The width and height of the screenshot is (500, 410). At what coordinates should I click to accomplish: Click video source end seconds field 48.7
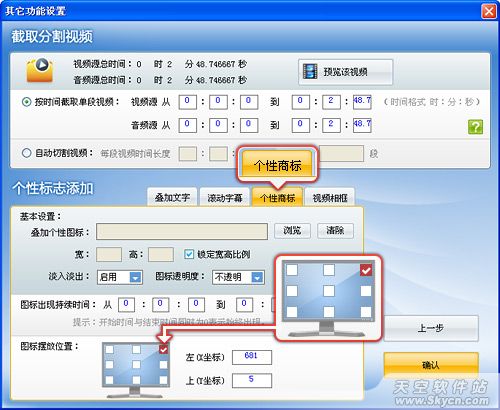tap(362, 102)
